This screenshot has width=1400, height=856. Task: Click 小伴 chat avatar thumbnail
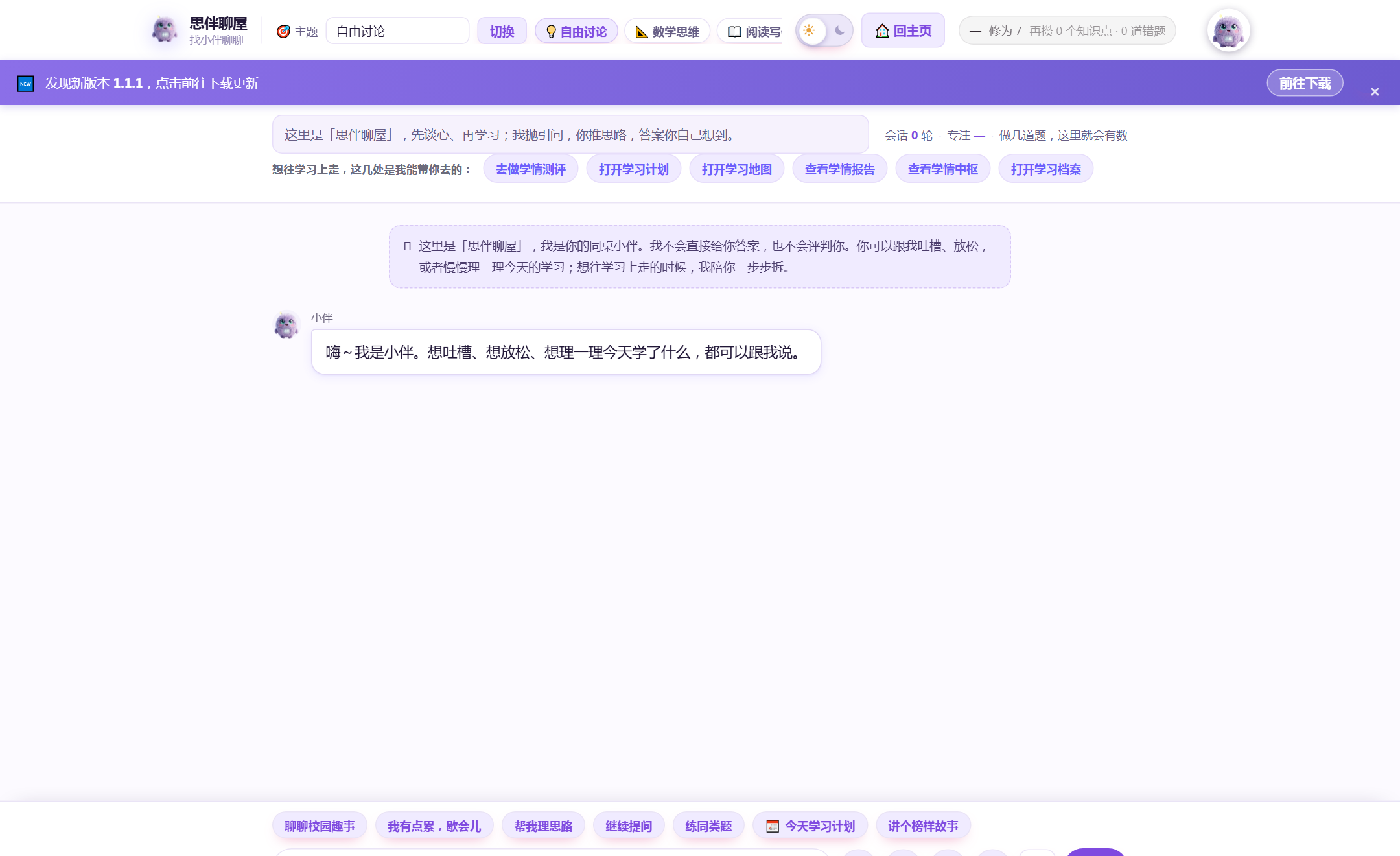[286, 324]
